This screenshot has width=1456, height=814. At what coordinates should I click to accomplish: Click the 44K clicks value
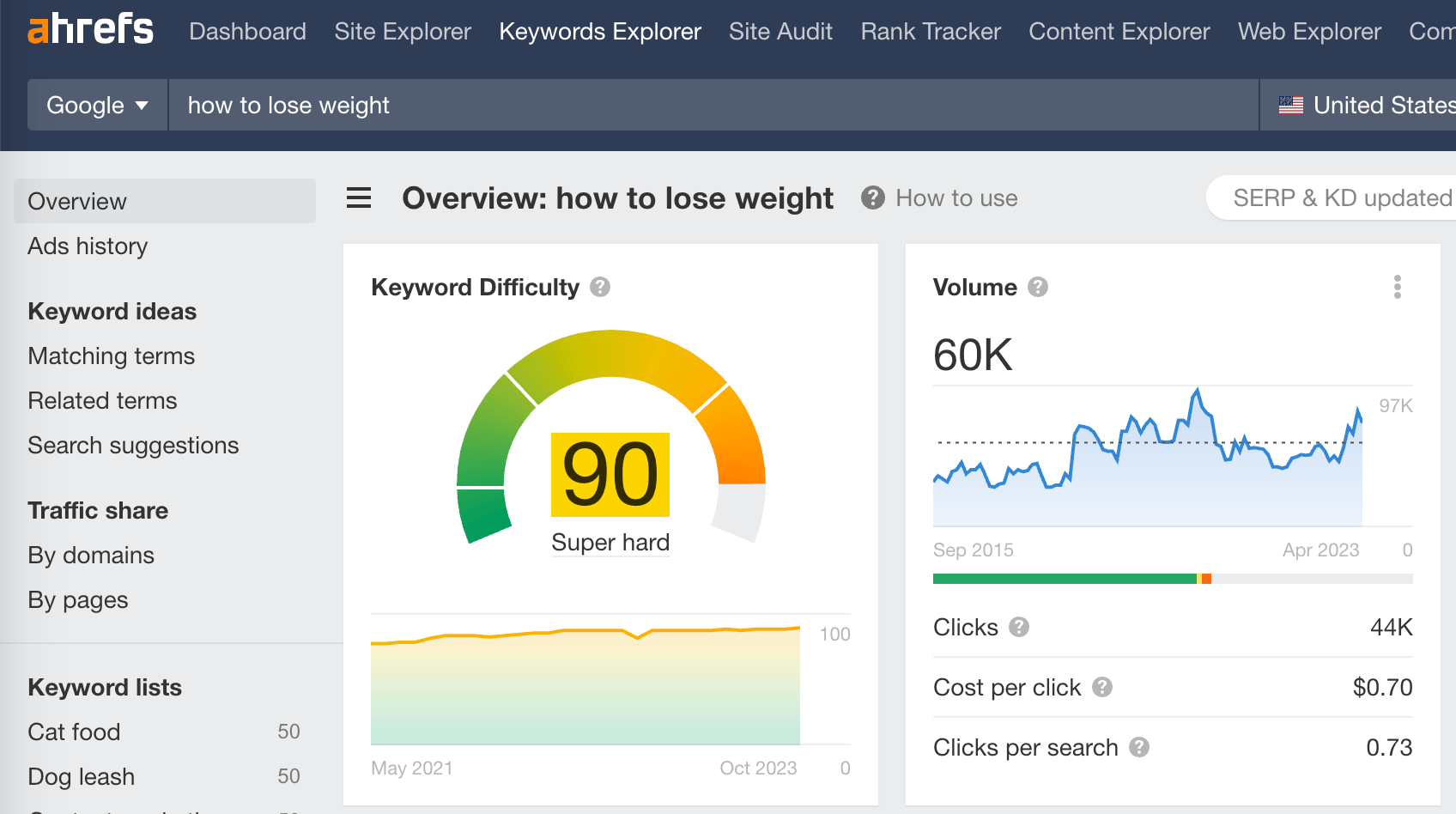point(1391,627)
